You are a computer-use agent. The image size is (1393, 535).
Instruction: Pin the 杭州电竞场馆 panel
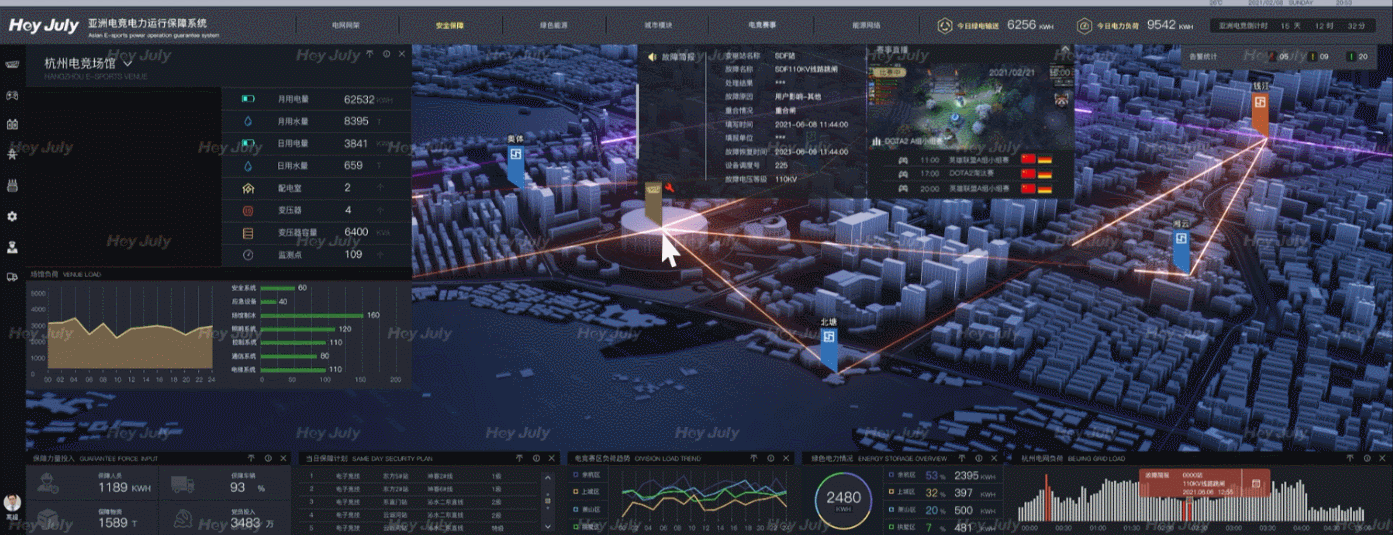point(370,54)
